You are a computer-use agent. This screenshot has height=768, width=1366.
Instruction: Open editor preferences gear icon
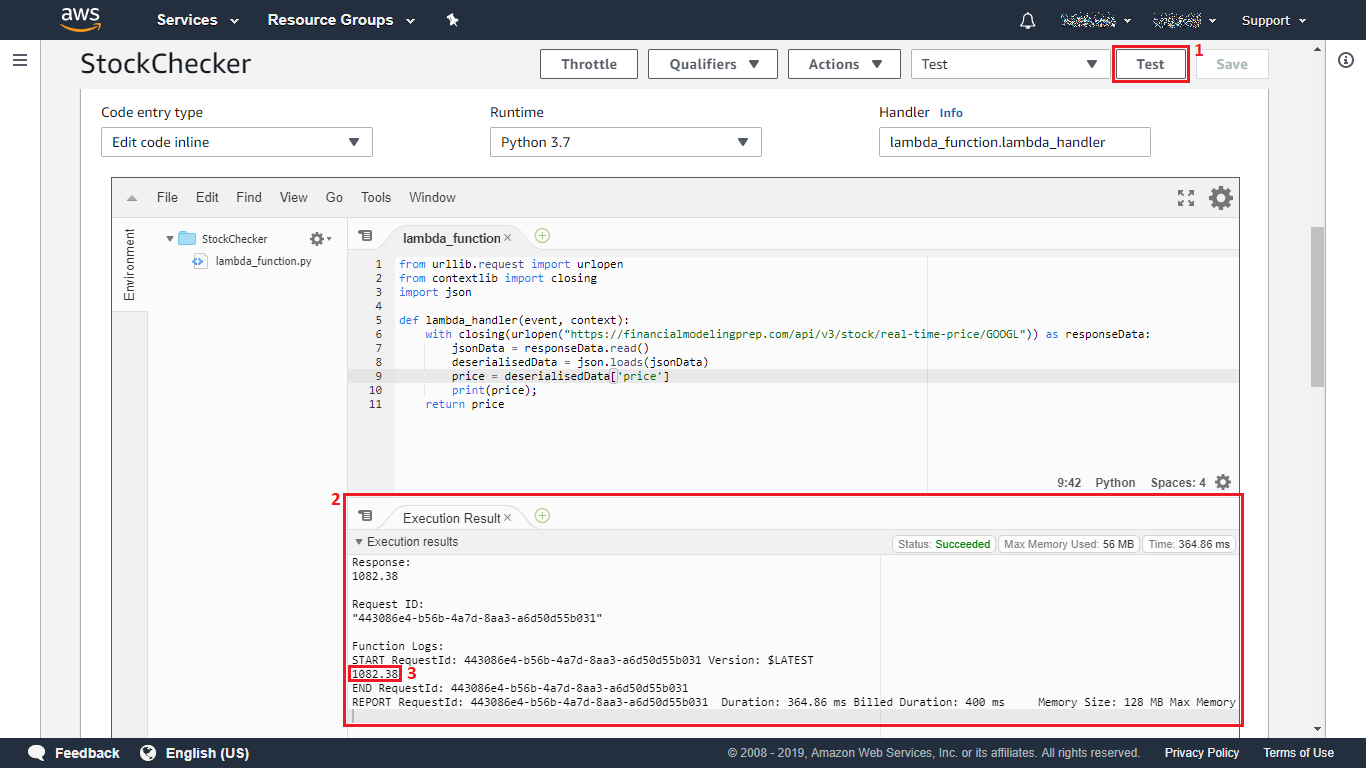1221,198
